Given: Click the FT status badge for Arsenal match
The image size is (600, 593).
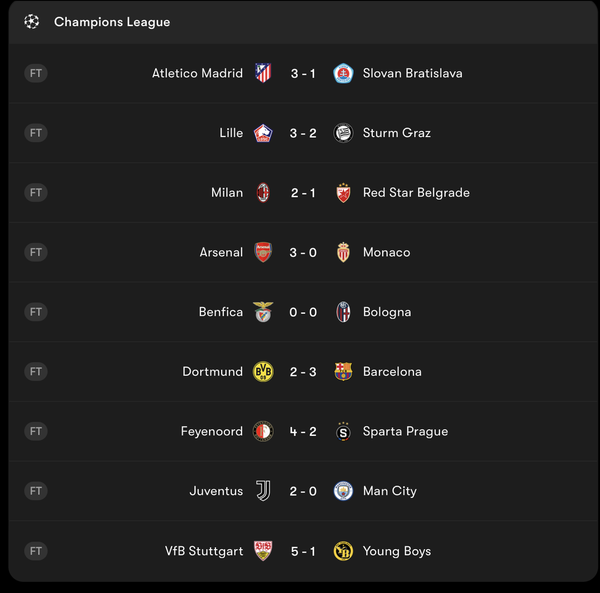Looking at the screenshot, I should tap(36, 252).
